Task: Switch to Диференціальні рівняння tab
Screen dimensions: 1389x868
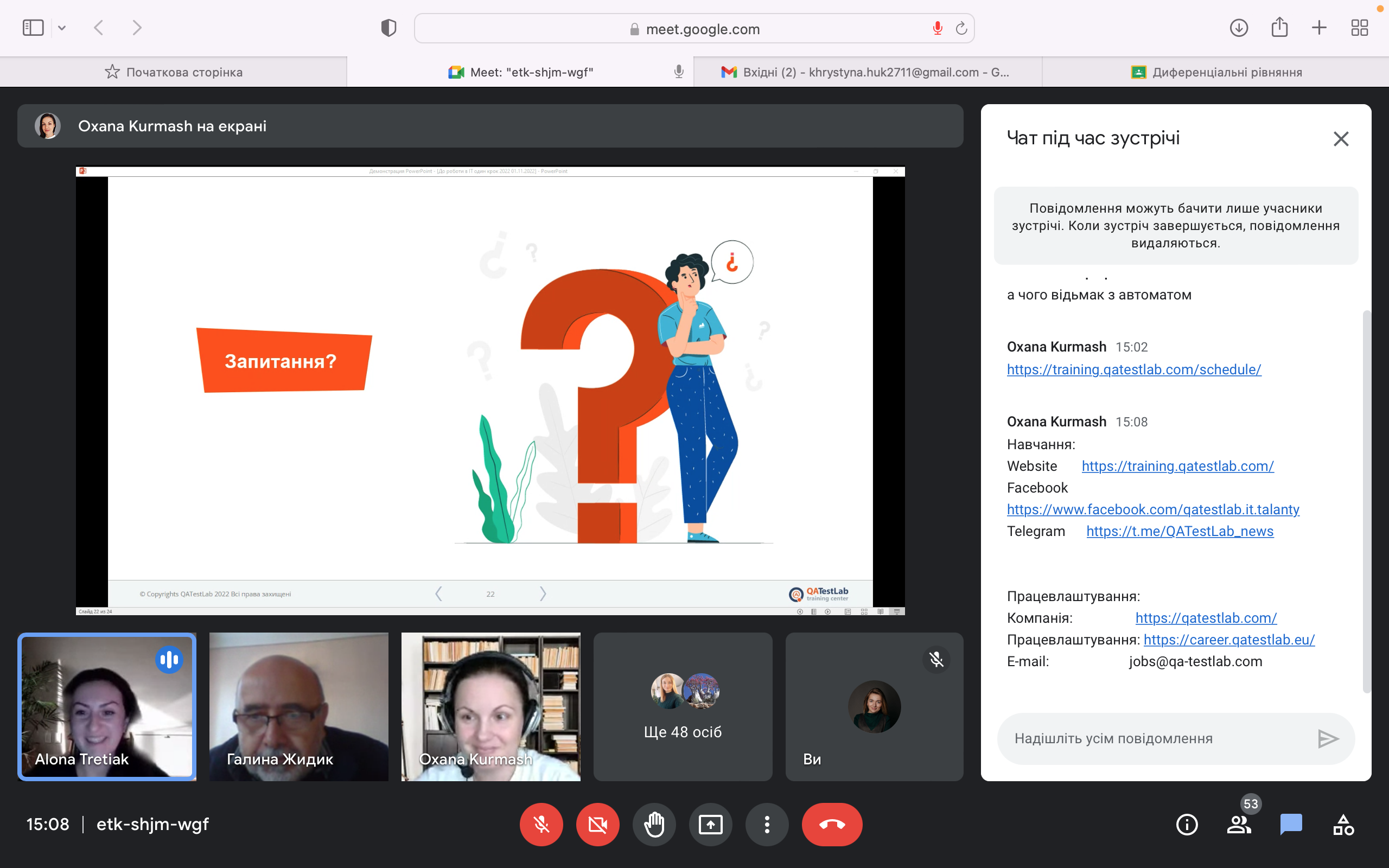Action: point(1217,72)
